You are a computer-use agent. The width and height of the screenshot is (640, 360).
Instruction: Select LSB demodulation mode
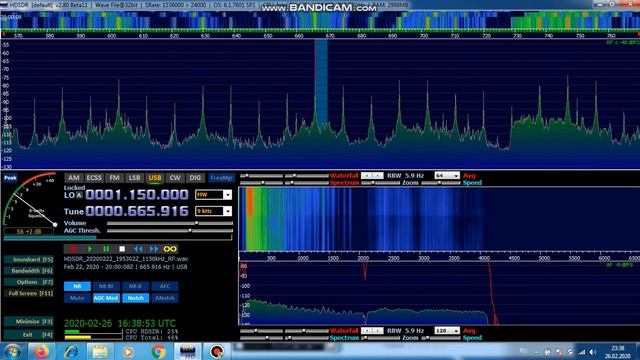(x=134, y=178)
